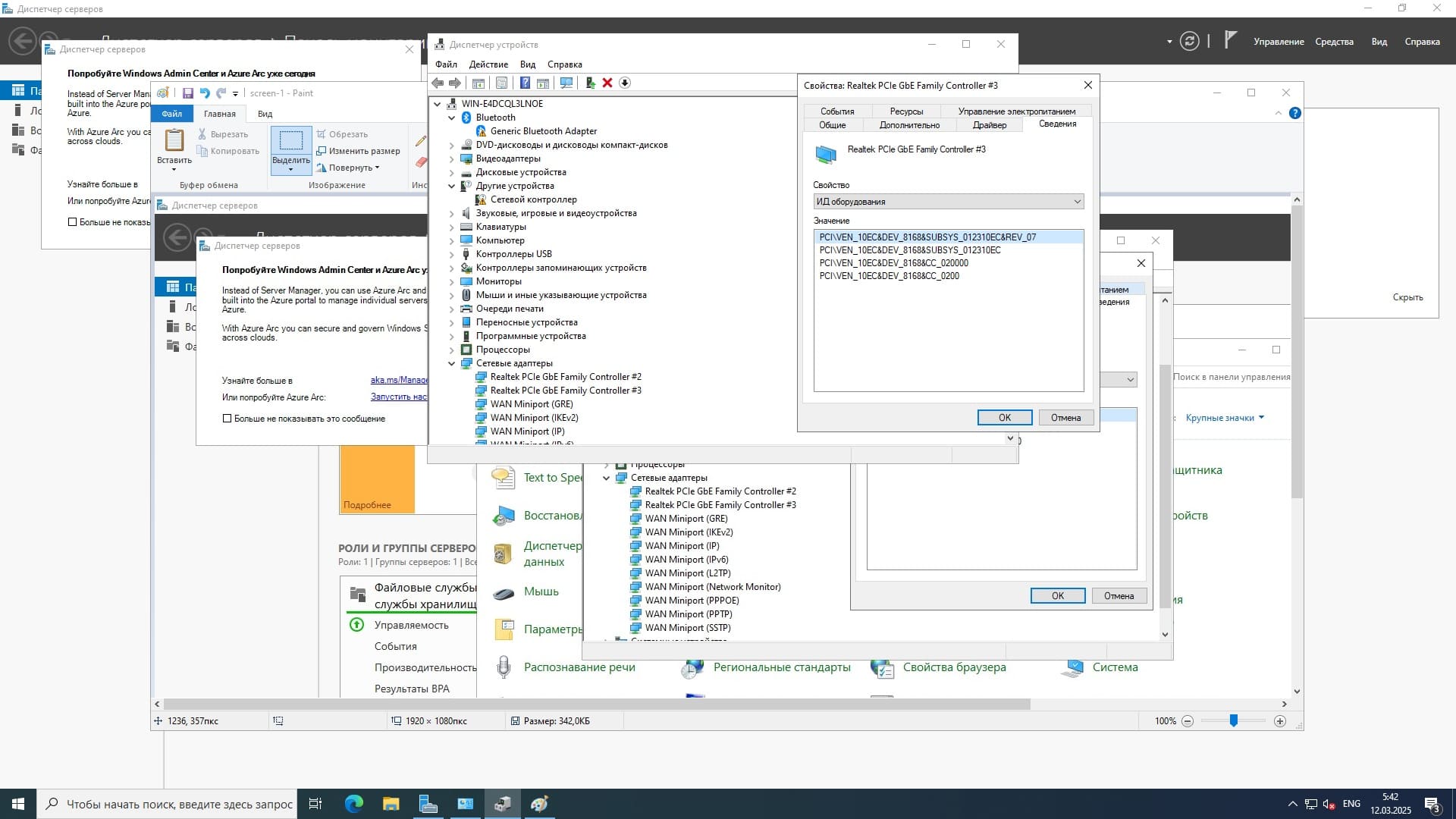This screenshot has height=819, width=1456.
Task: Click Server Manager back navigation arrow
Action: point(23,41)
